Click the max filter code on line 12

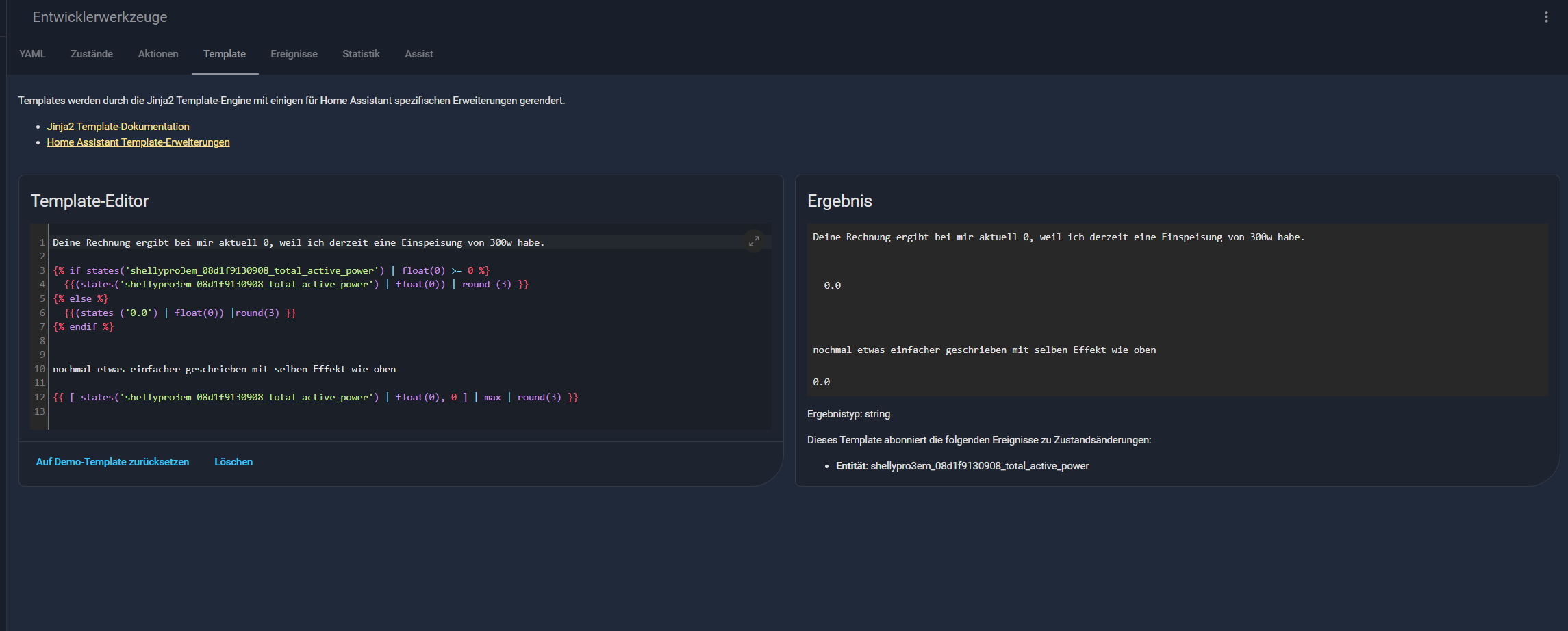pos(492,398)
